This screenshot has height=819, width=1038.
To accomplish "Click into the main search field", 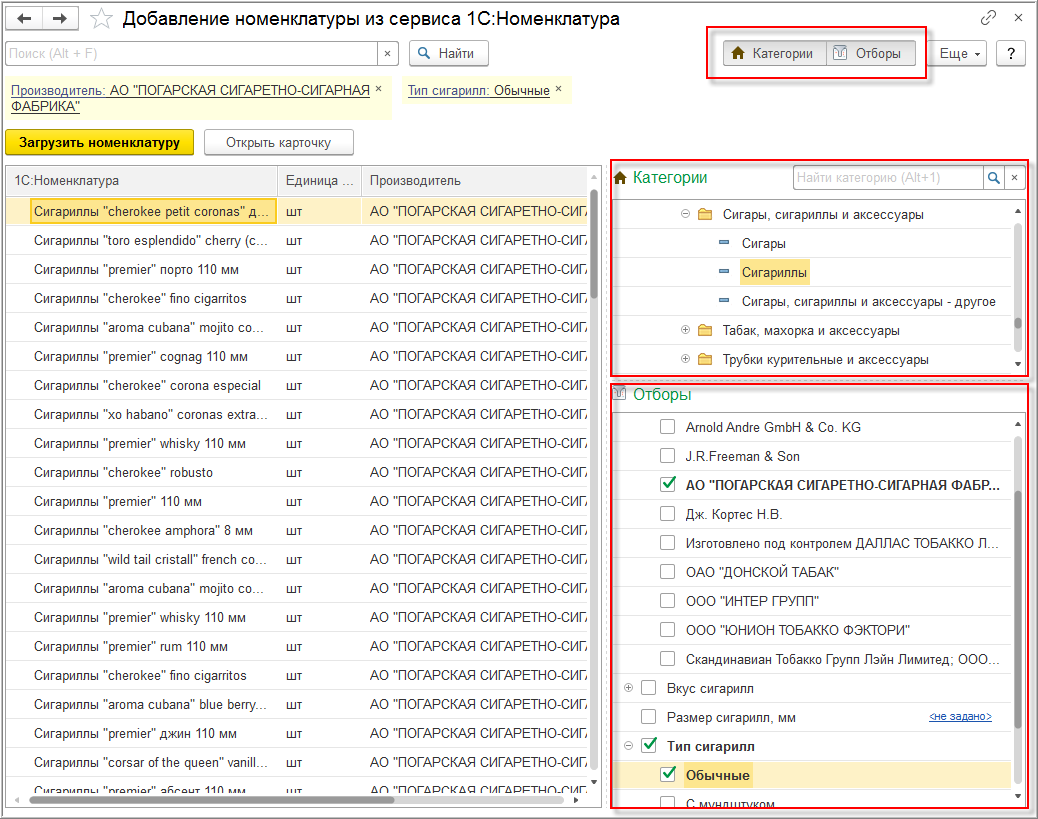I will tap(190, 54).
